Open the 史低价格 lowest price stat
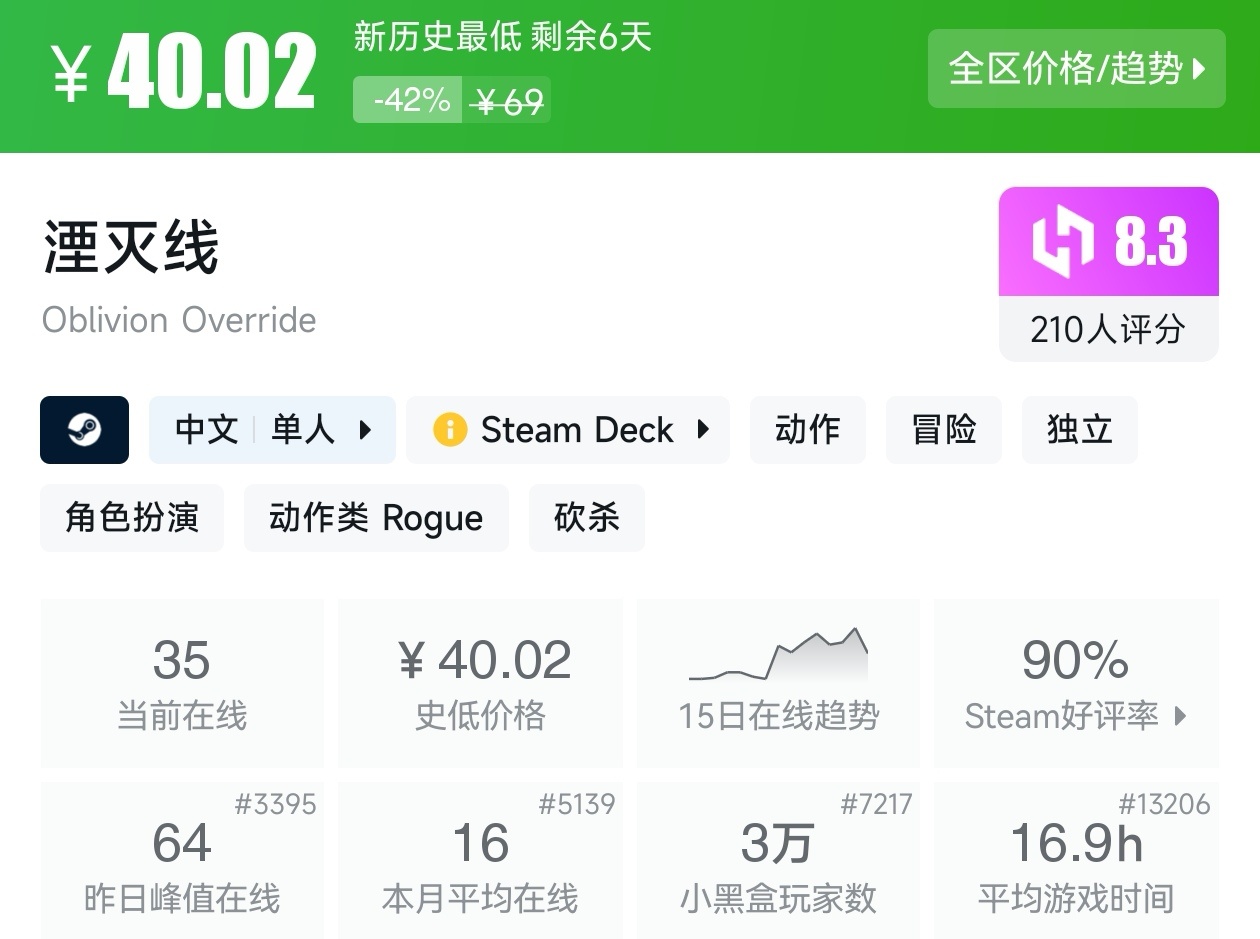The image size is (1260, 939). (x=480, y=682)
